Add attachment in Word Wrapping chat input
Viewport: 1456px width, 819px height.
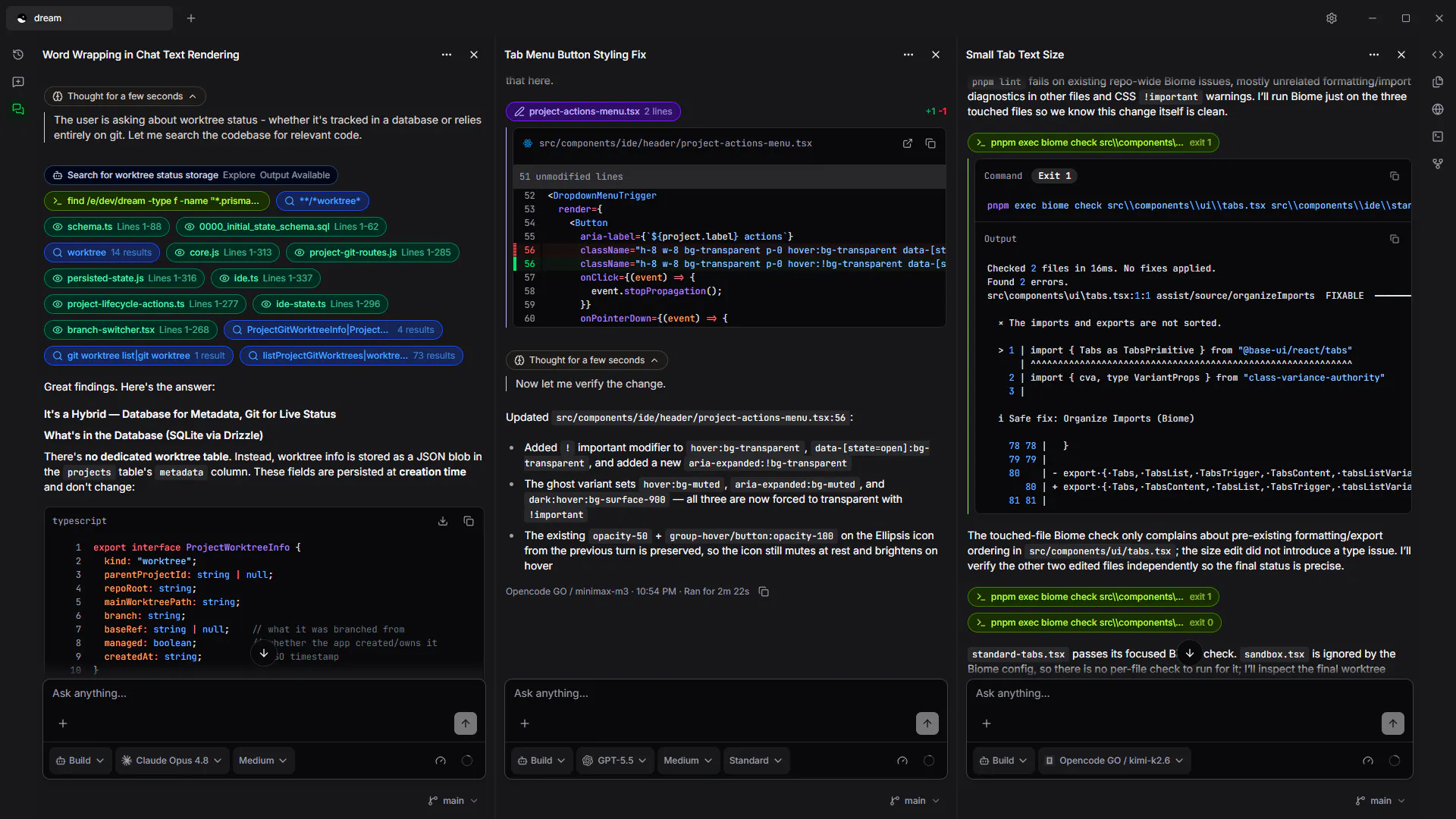click(63, 723)
